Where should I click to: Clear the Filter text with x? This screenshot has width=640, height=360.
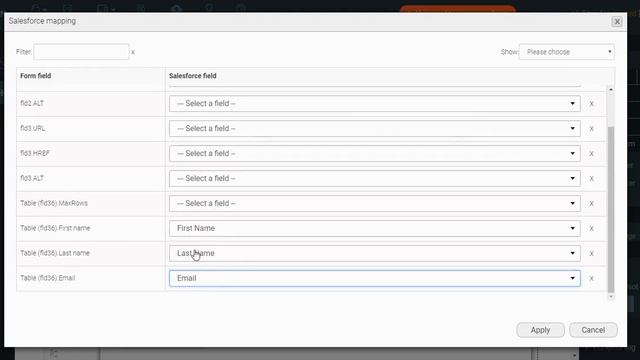[133, 52]
